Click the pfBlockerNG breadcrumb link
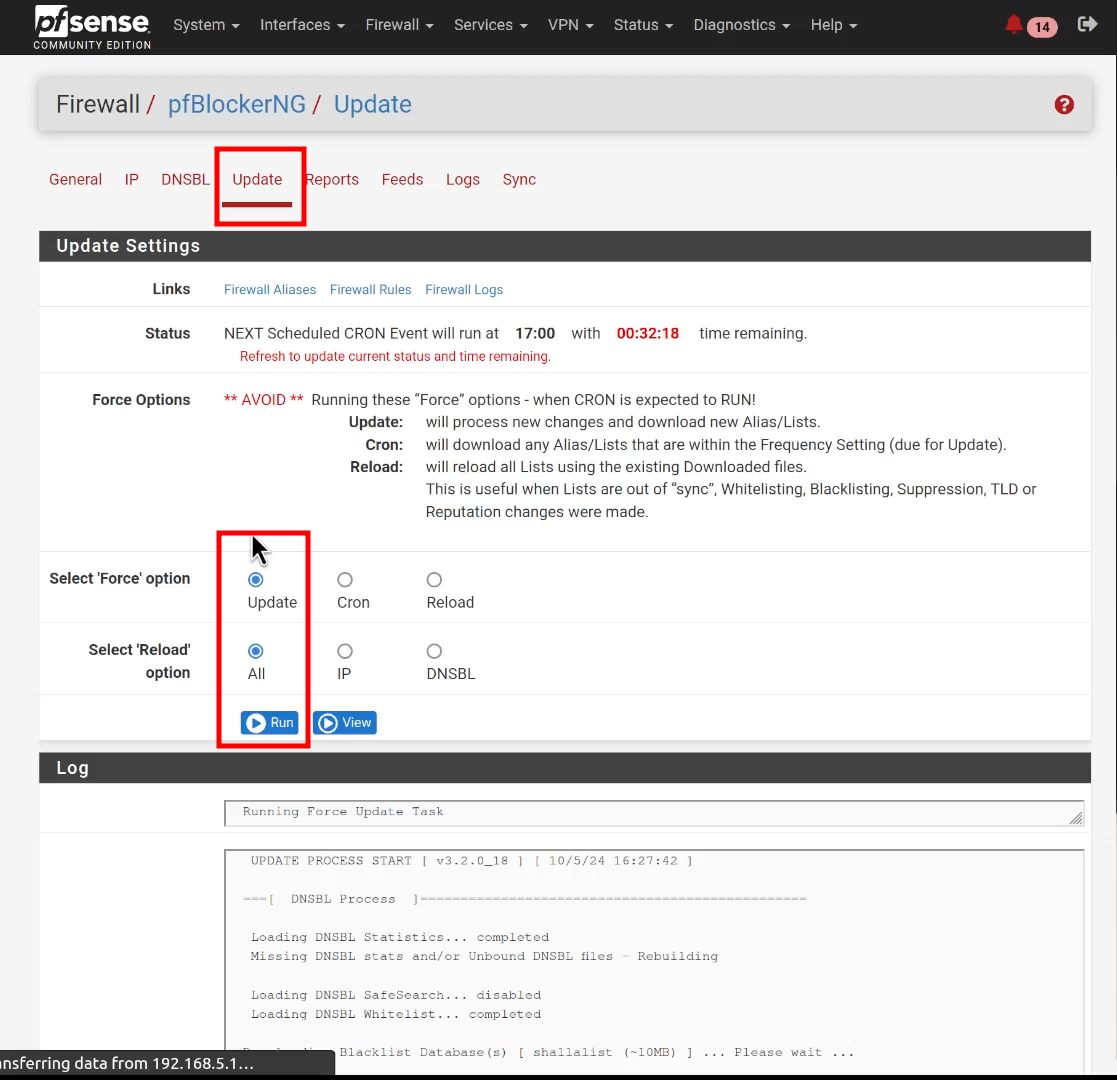The image size is (1117, 1080). (237, 105)
